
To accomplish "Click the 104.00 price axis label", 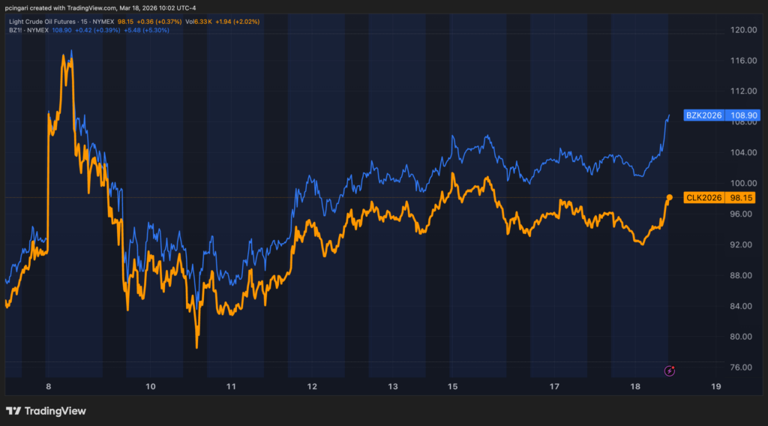I will click(744, 153).
